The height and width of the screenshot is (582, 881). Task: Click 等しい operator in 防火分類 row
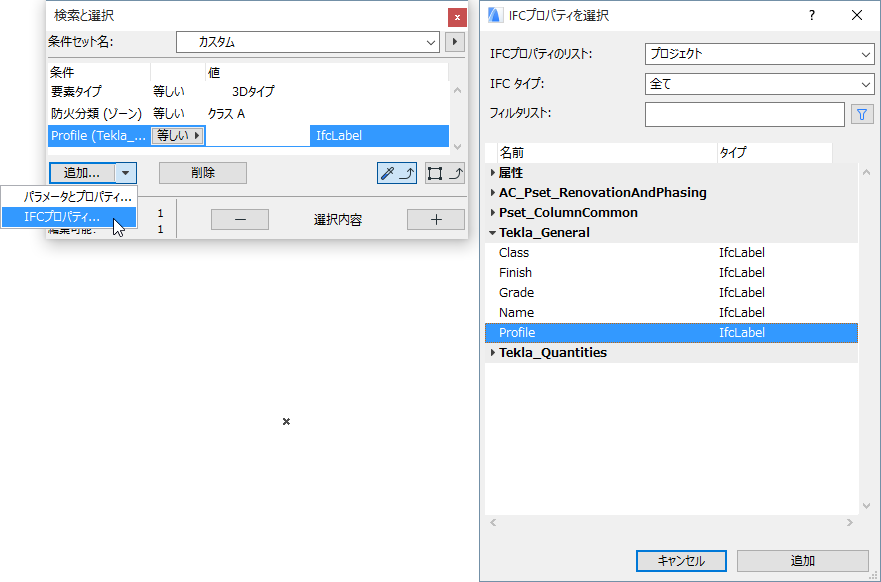tap(169, 114)
